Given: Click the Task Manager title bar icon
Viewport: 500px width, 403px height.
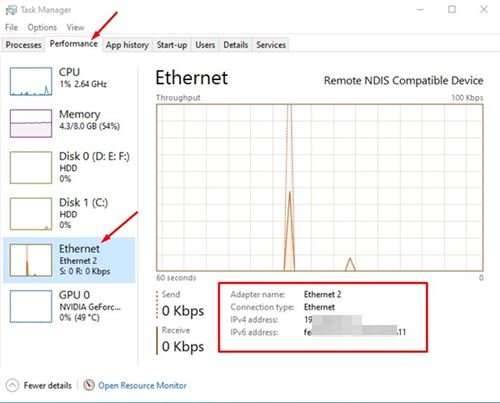Looking at the screenshot, I should [x=11, y=10].
